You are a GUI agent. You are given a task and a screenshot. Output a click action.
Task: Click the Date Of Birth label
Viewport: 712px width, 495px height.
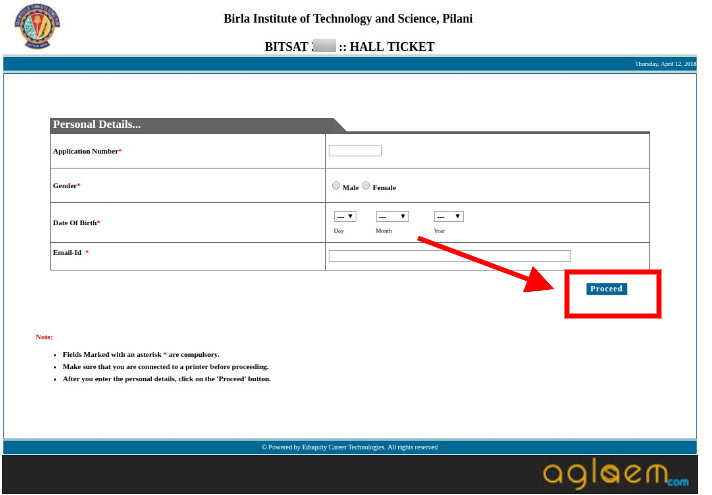click(x=76, y=223)
